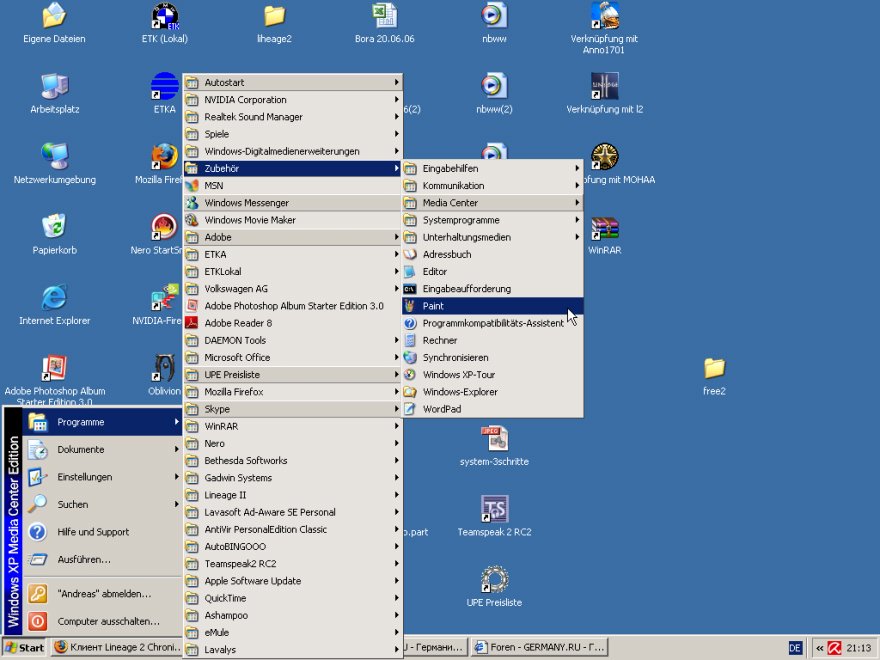The width and height of the screenshot is (880, 660).
Task: Open WordPad from the accessories list
Action: coord(441,409)
